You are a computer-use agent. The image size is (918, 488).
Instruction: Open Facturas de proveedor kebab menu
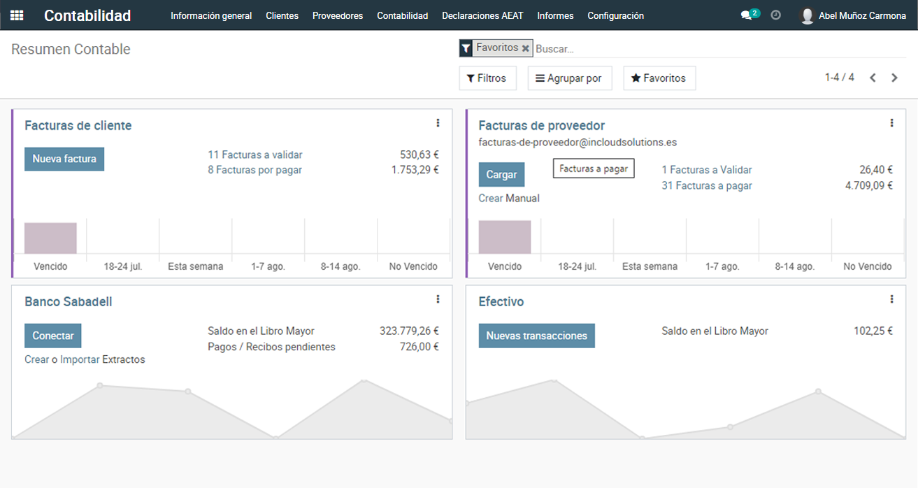tap(892, 123)
